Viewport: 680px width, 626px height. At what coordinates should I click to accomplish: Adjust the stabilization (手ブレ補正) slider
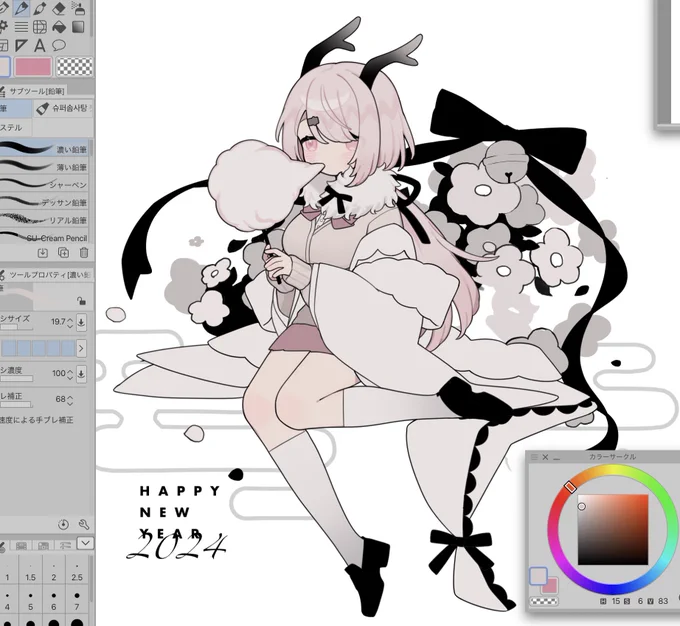[16, 405]
